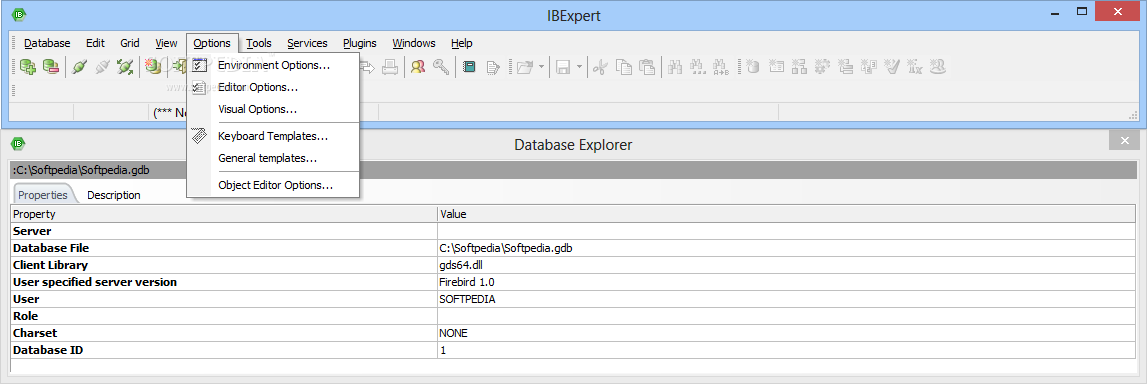Close the open Options menu
1147x384 pixels.
pos(212,43)
